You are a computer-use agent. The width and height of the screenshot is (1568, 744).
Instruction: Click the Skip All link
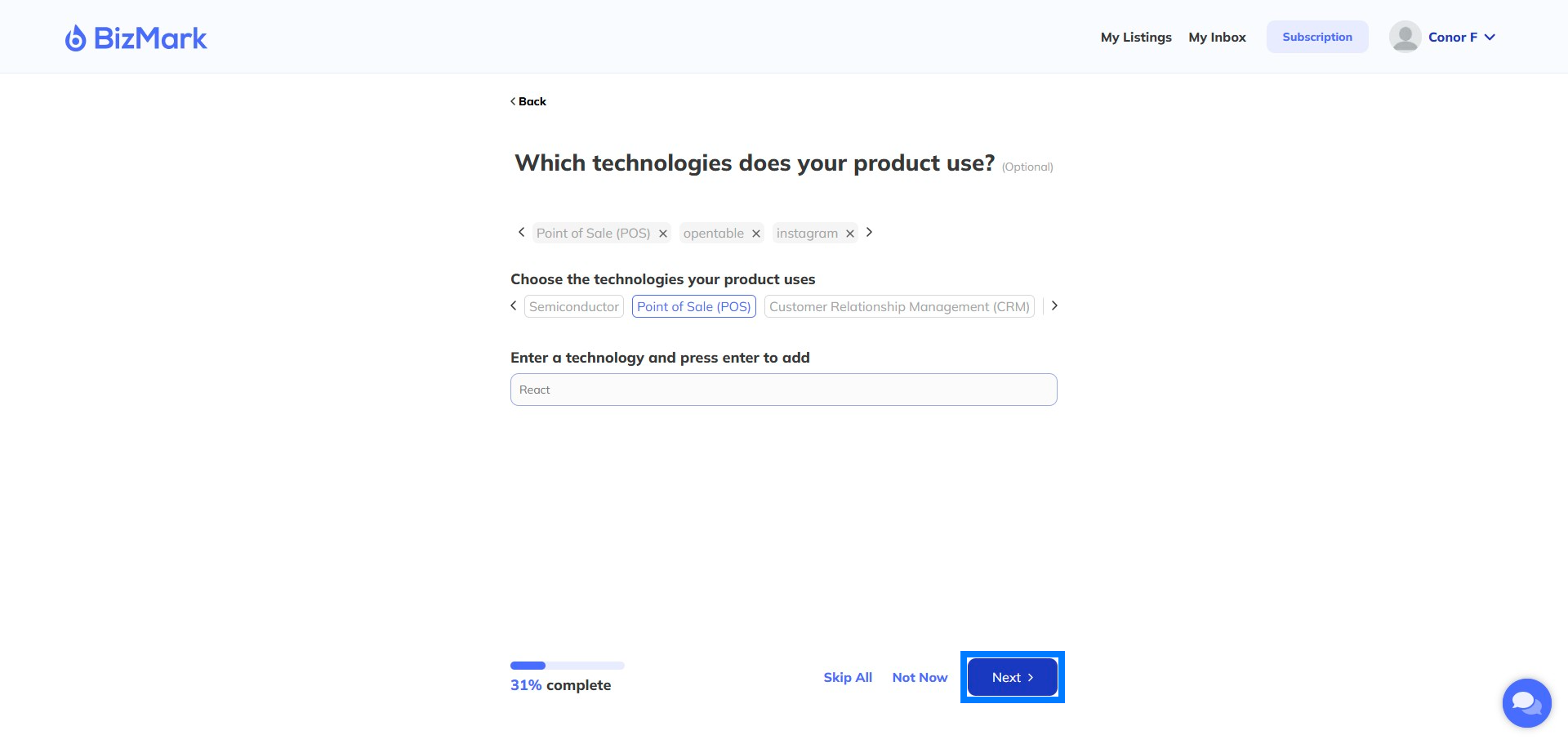point(848,677)
